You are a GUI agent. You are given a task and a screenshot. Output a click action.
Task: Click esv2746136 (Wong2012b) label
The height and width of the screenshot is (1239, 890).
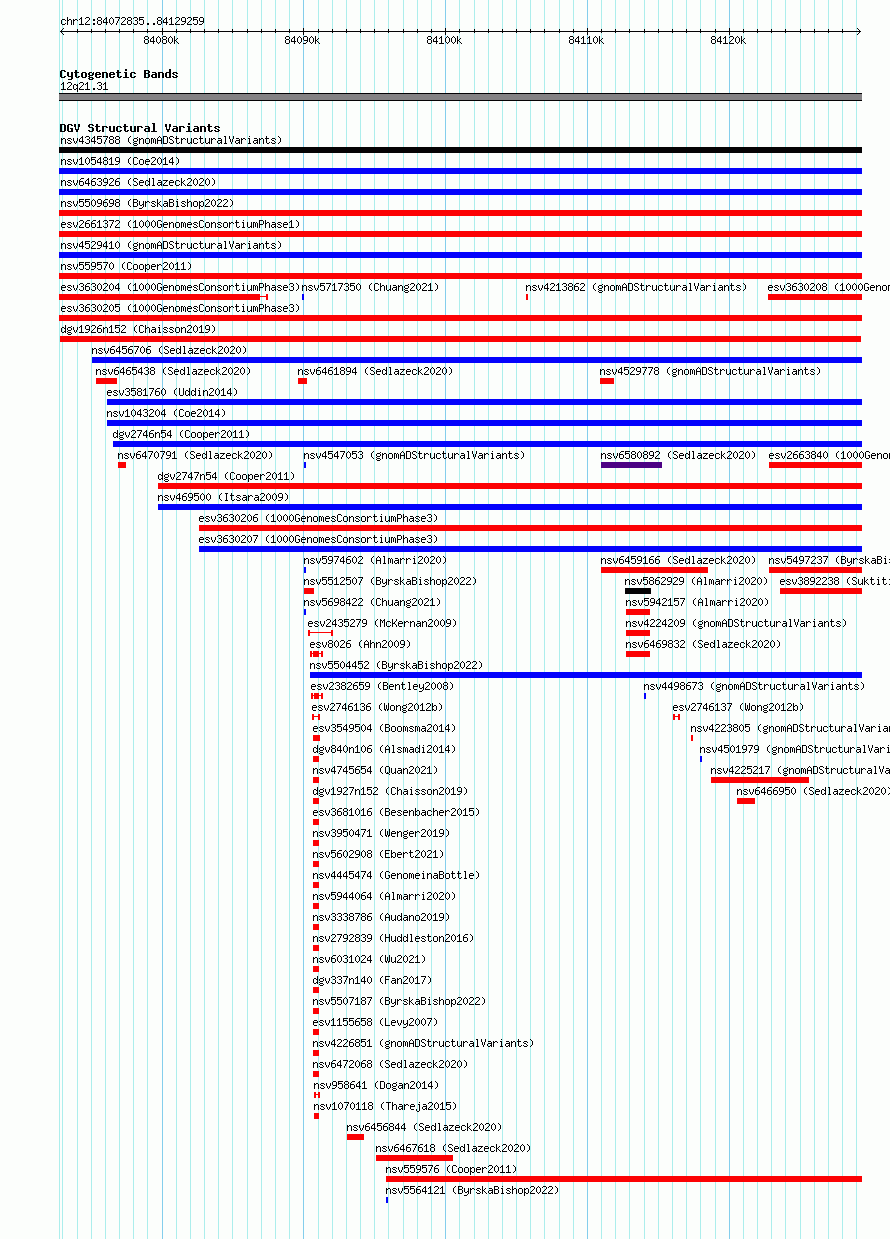coord(377,707)
